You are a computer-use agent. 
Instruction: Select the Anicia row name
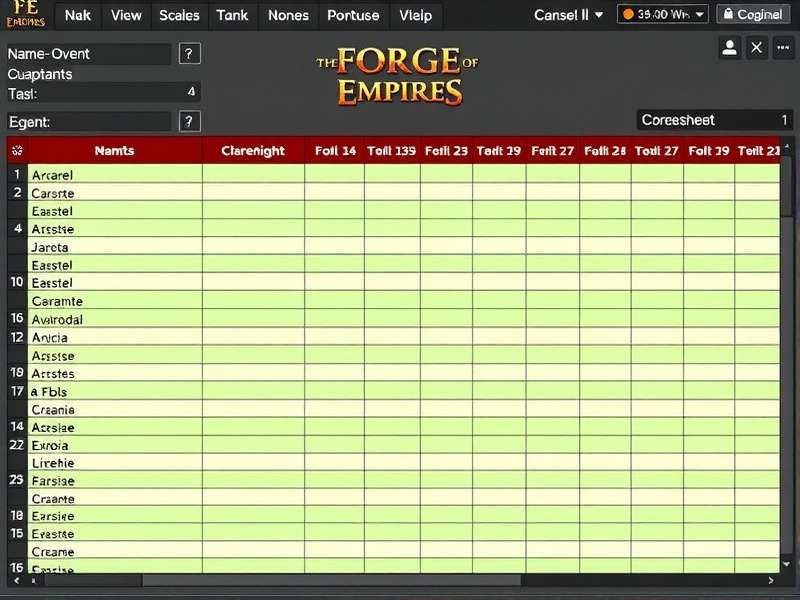(49, 337)
